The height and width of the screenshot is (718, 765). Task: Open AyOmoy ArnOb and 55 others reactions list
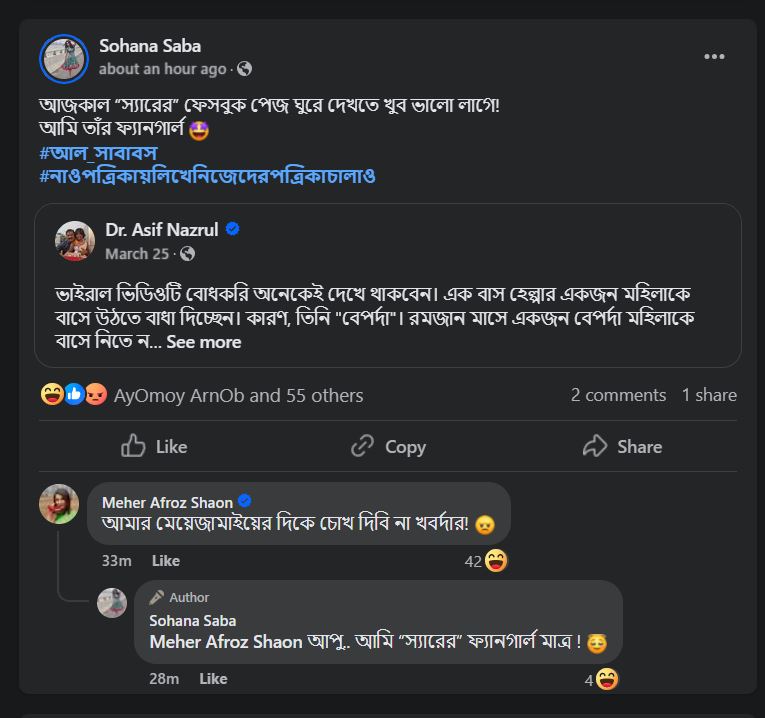click(x=238, y=395)
